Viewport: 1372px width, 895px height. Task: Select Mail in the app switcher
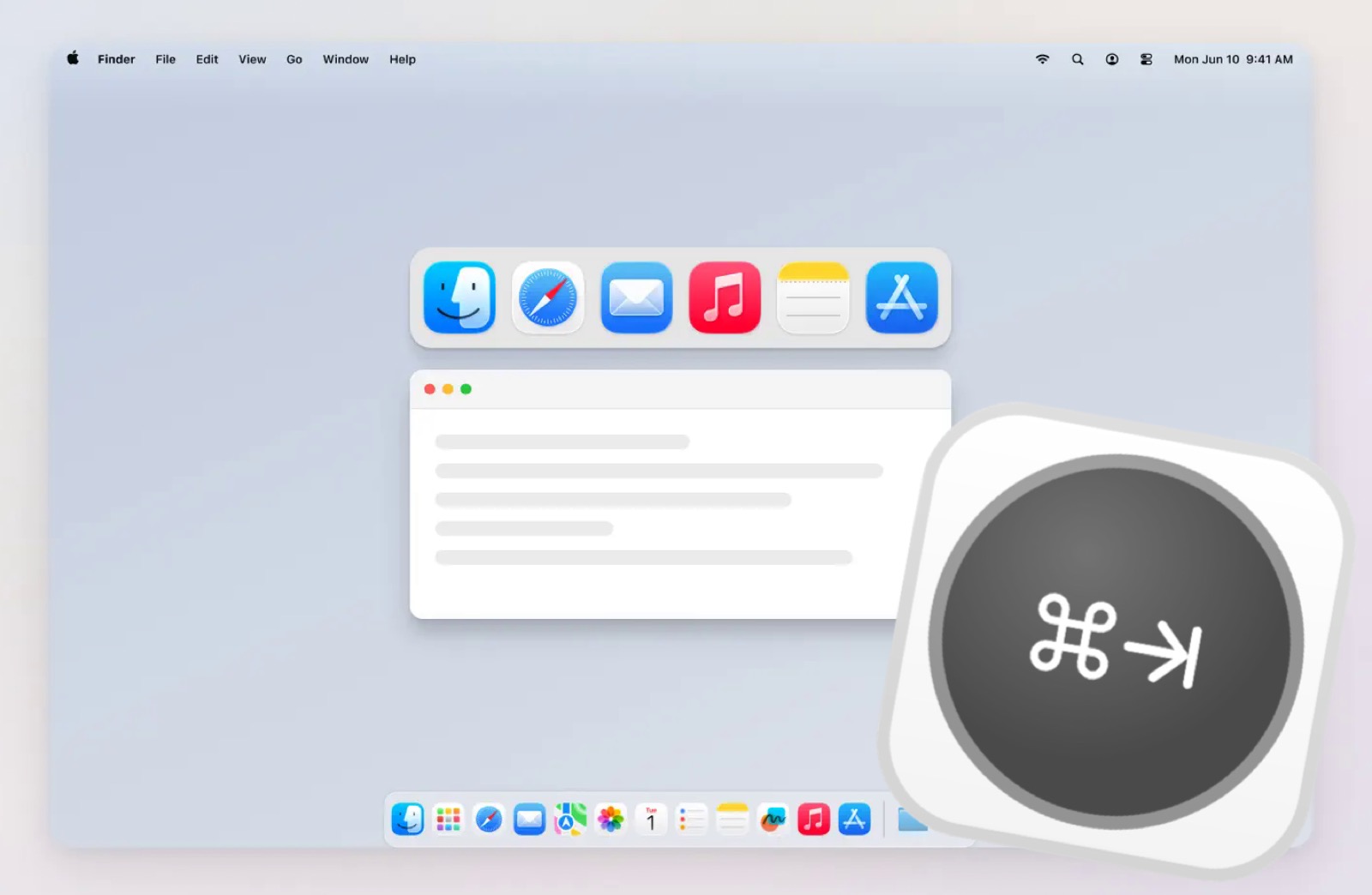point(636,297)
